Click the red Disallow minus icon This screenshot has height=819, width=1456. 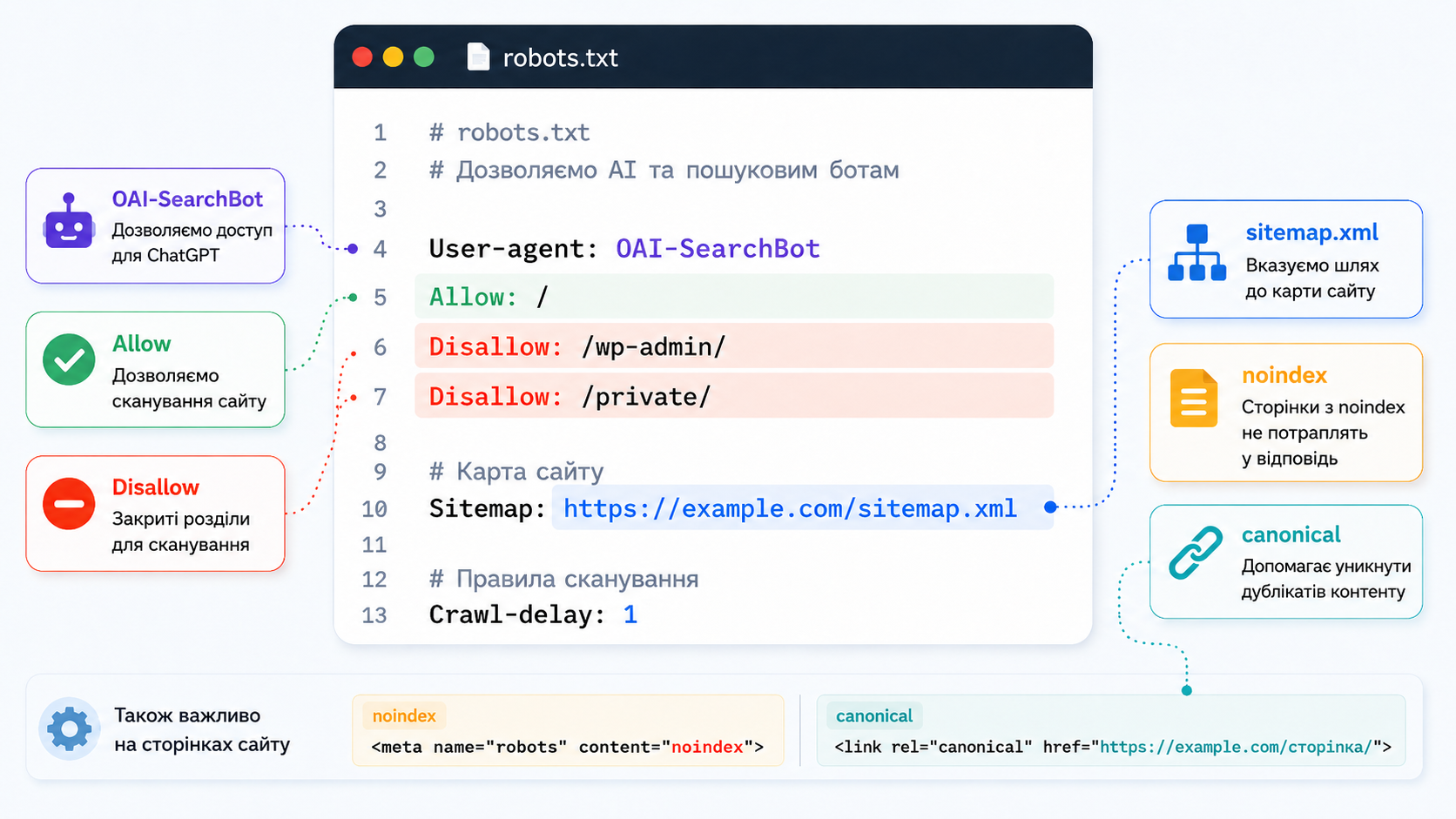[69, 503]
